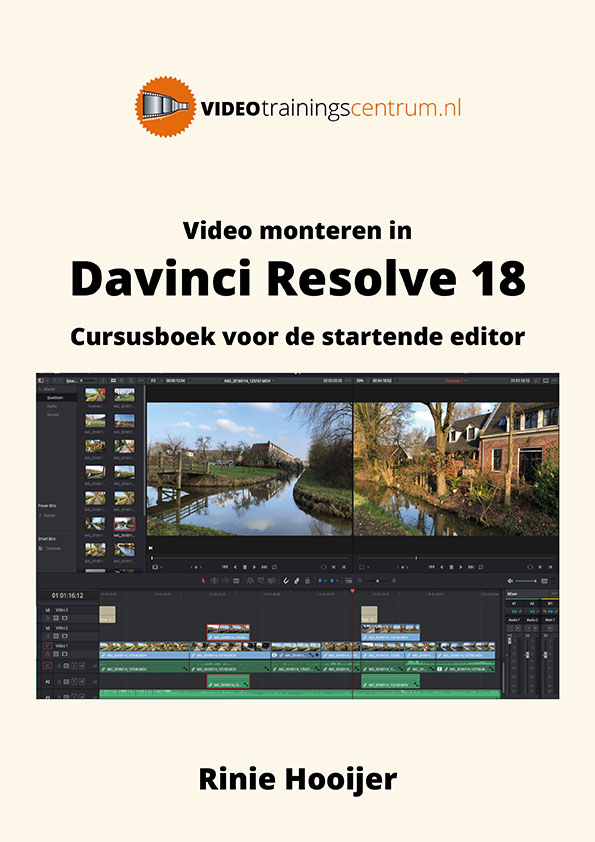Click the red playhead marker on timeline ruler
This screenshot has height=842, width=595.
point(352,591)
